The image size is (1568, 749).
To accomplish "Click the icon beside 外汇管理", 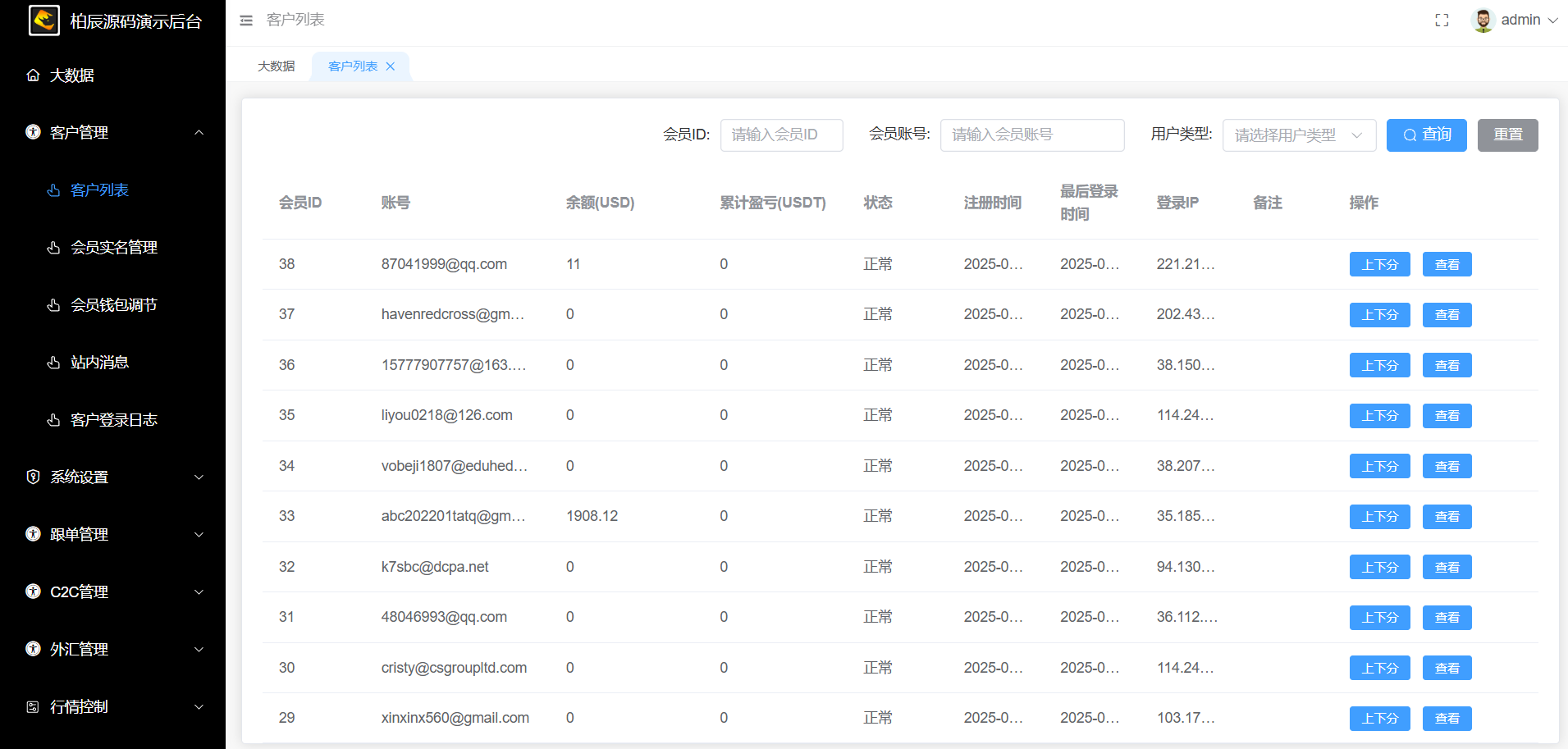I will [x=33, y=649].
